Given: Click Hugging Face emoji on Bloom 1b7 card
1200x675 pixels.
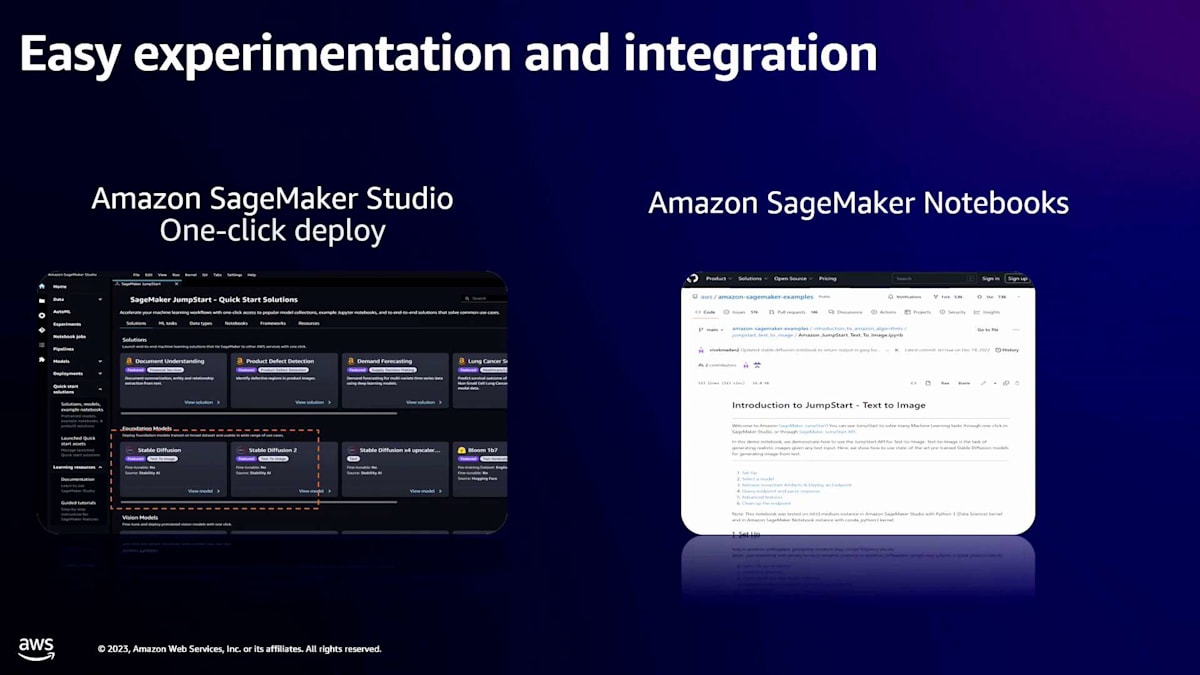Looking at the screenshot, I should [x=461, y=450].
